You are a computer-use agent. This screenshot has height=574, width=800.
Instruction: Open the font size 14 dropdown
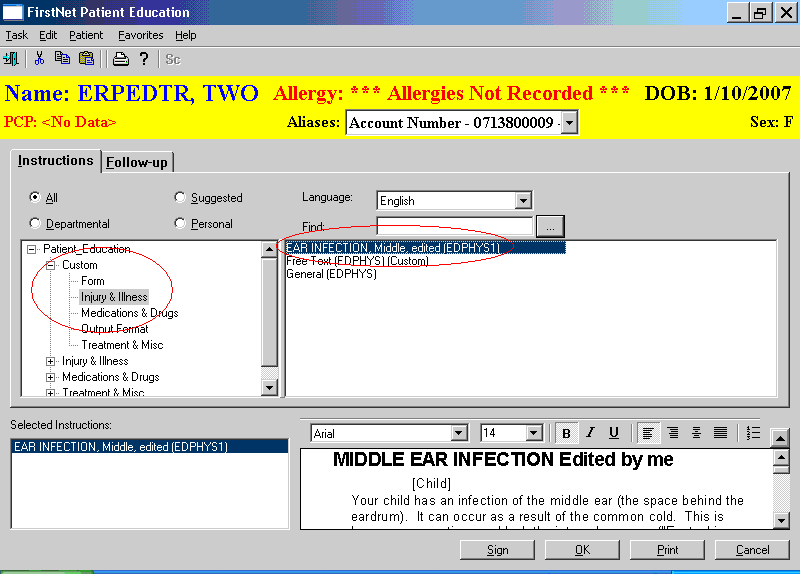(x=534, y=434)
